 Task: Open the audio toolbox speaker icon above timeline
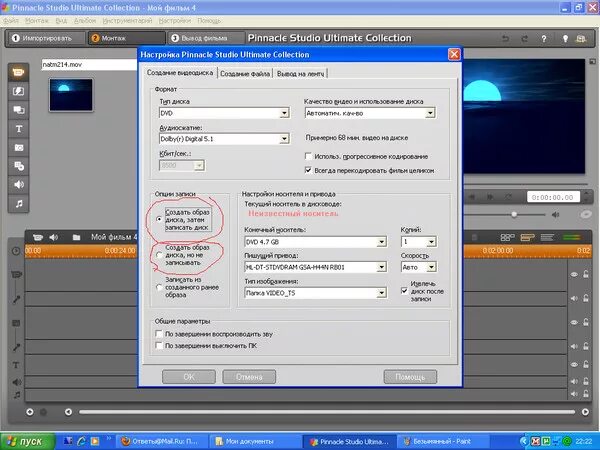[54, 238]
